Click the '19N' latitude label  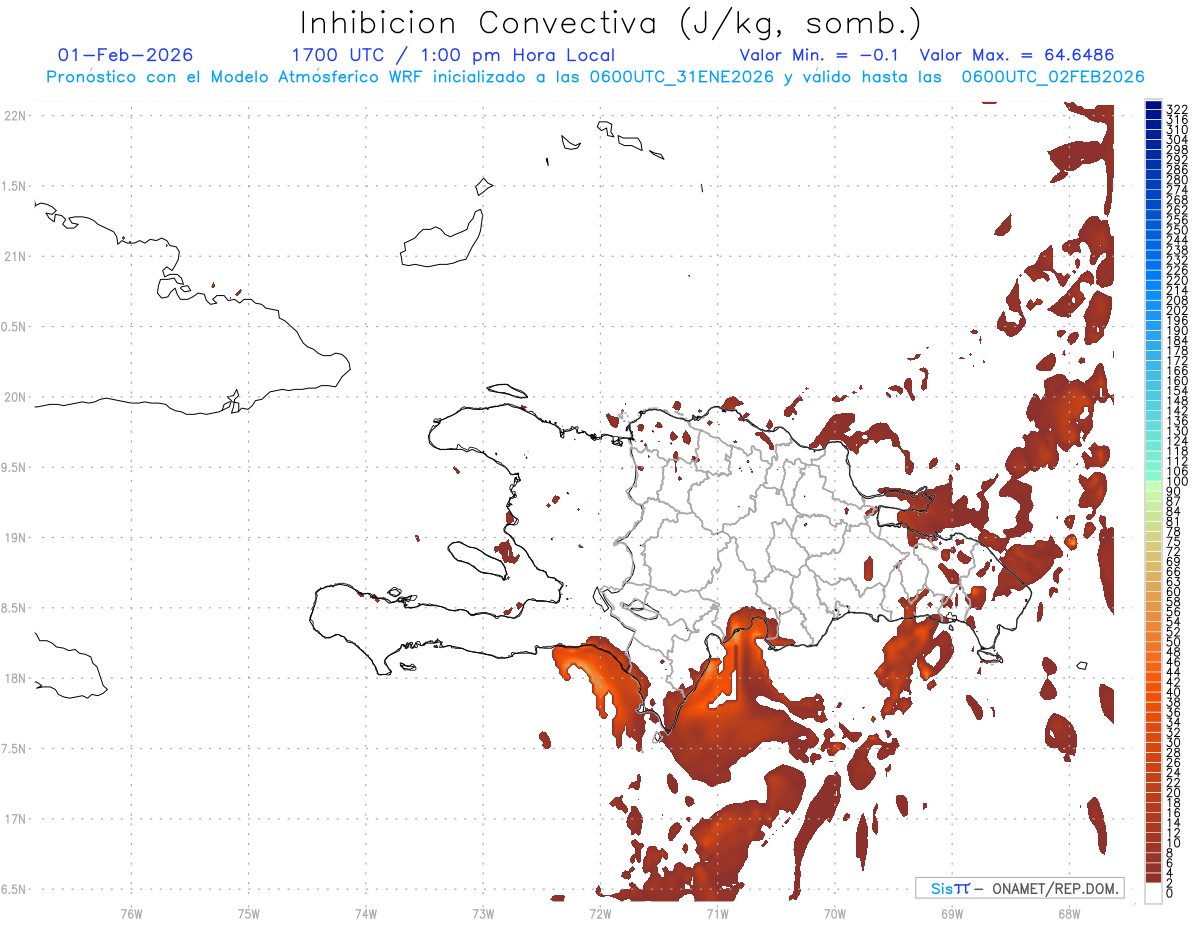(15, 538)
